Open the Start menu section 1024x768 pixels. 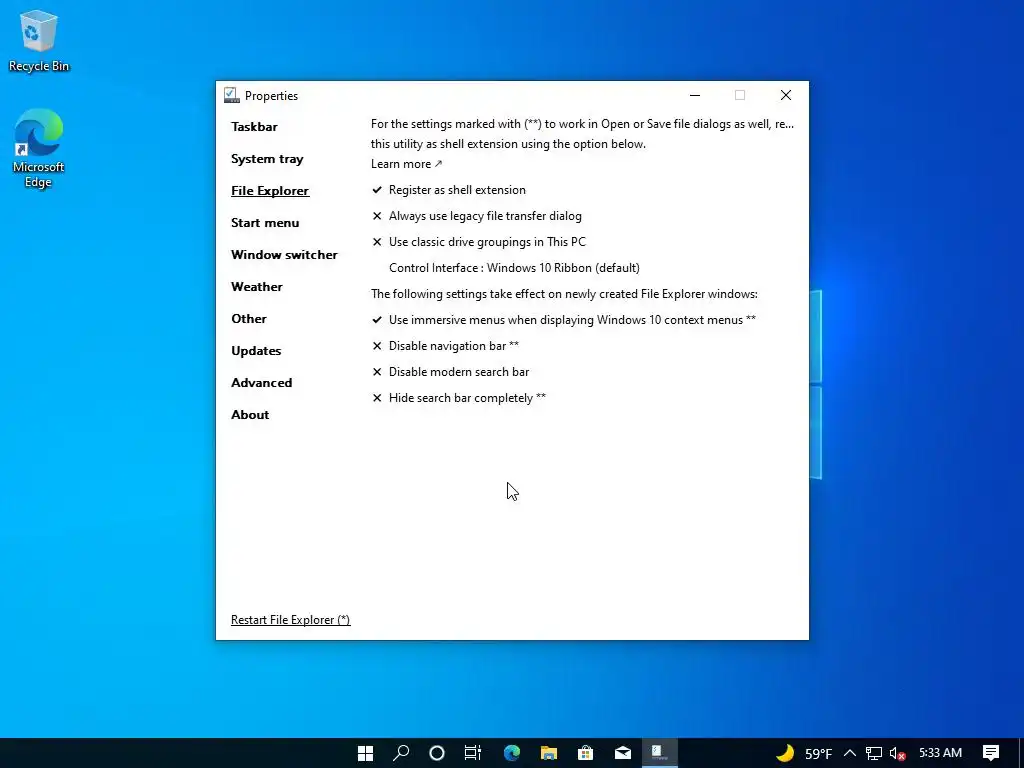(265, 223)
